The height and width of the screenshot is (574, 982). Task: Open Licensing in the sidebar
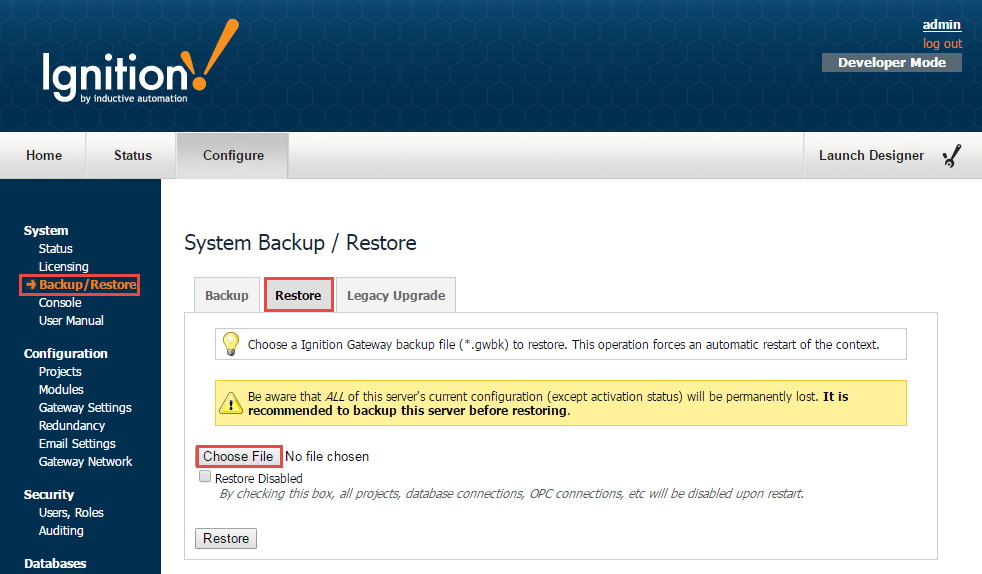pyautogui.click(x=63, y=267)
